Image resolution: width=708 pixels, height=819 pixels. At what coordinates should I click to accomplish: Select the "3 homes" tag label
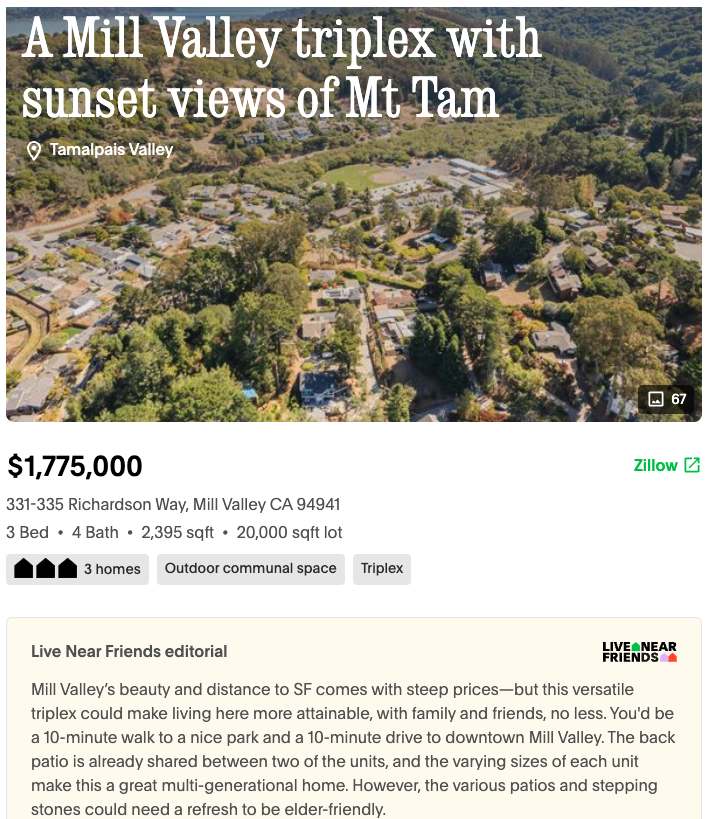pyautogui.click(x=112, y=569)
